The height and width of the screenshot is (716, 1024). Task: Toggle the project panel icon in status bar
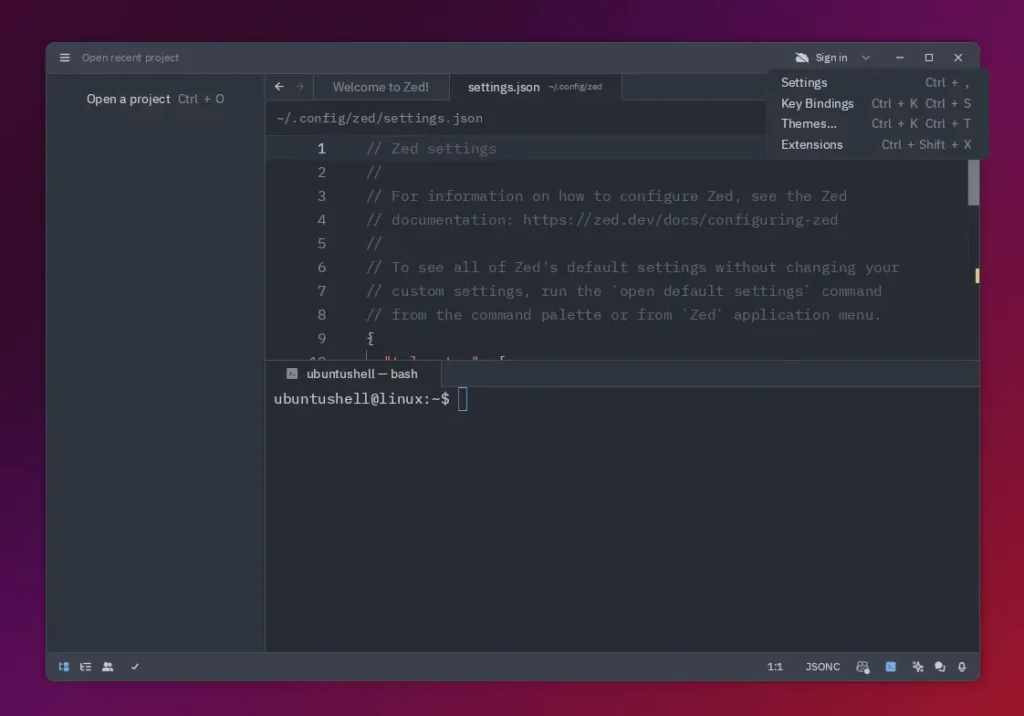(x=64, y=667)
